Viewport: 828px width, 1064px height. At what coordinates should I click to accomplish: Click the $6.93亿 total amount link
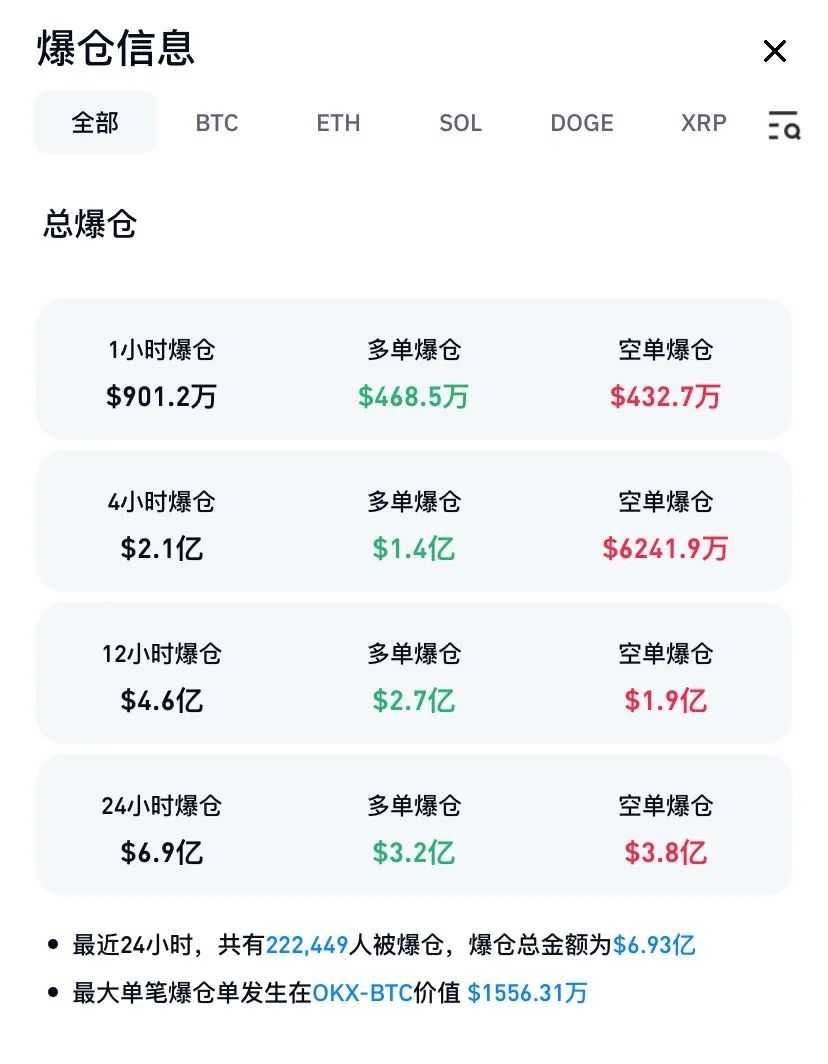[654, 944]
